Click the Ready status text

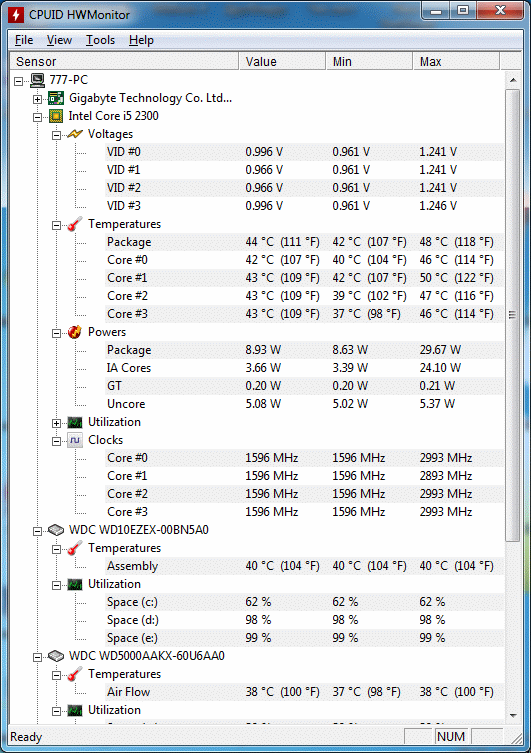coord(26,737)
